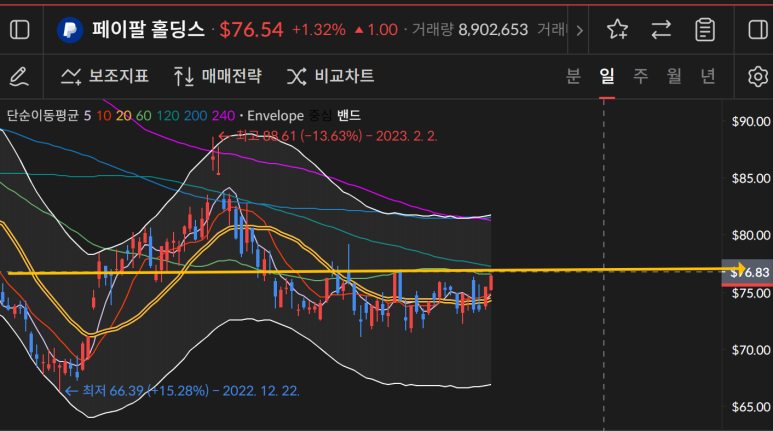Switch to 주 weekly interval tab

coord(640,76)
